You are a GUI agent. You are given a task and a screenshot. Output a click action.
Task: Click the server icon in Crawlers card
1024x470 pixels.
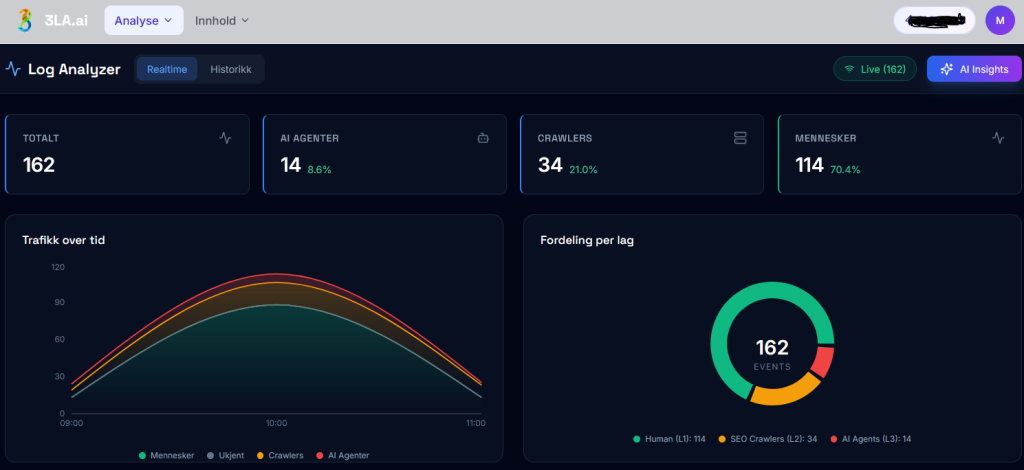point(740,138)
